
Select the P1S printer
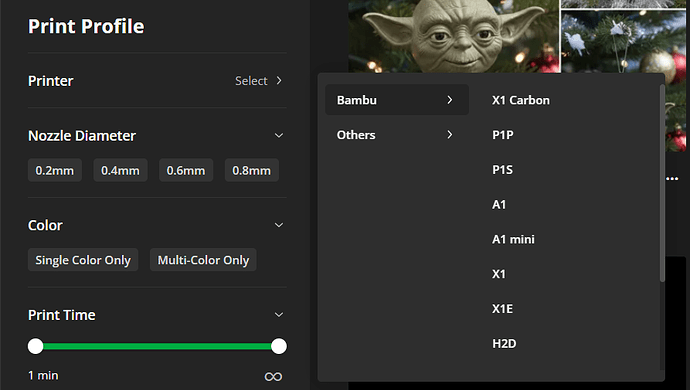tap(502, 169)
